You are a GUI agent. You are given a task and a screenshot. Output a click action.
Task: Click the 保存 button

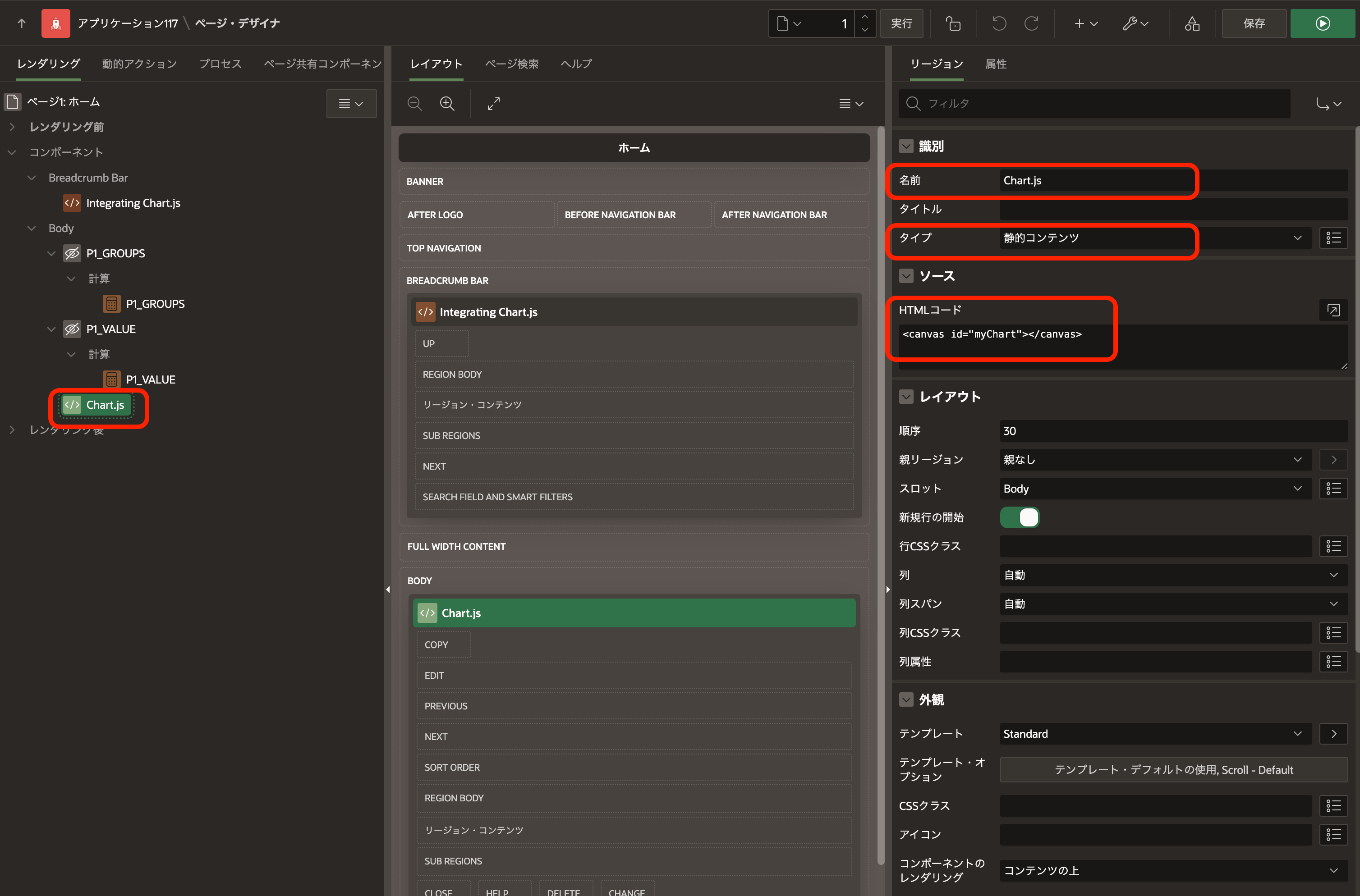pos(1254,23)
